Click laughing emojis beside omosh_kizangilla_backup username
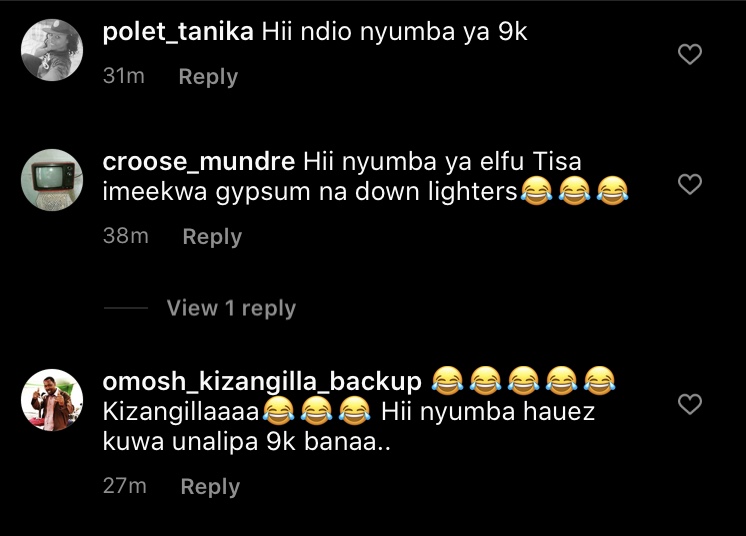Screen dimensions: 746x536 point(523,381)
